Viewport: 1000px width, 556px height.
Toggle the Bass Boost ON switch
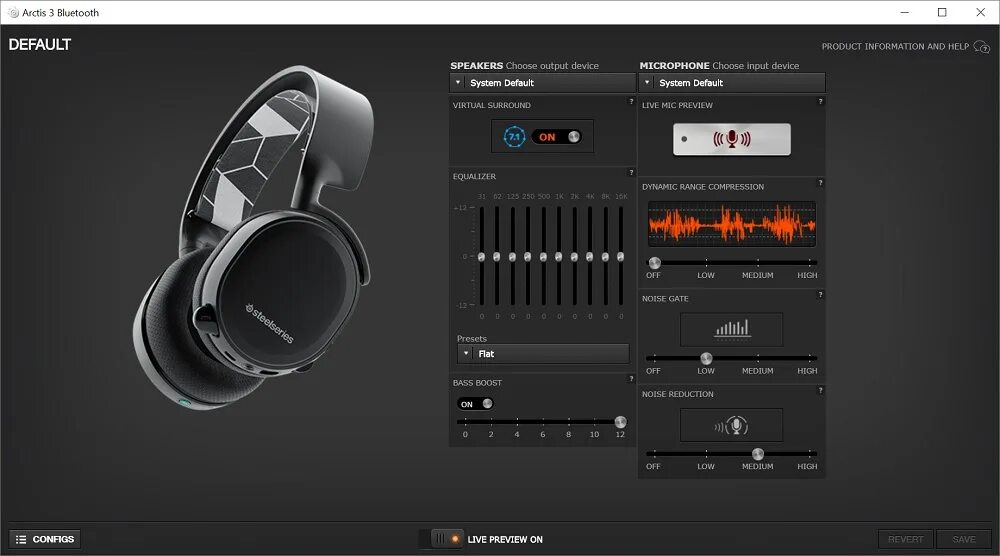pyautogui.click(x=475, y=404)
